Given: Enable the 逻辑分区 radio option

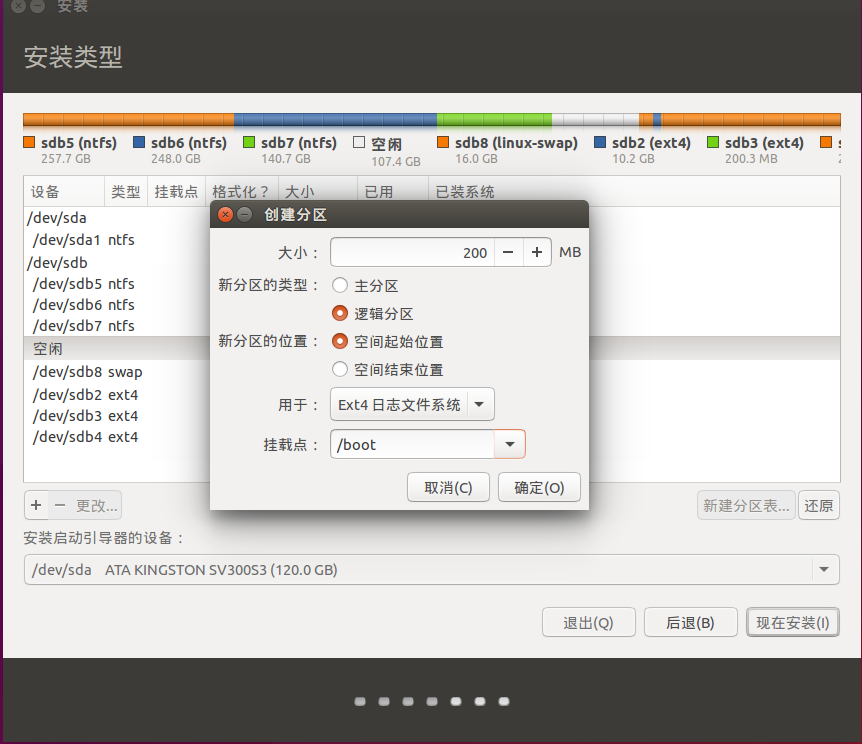Looking at the screenshot, I should click(339, 312).
